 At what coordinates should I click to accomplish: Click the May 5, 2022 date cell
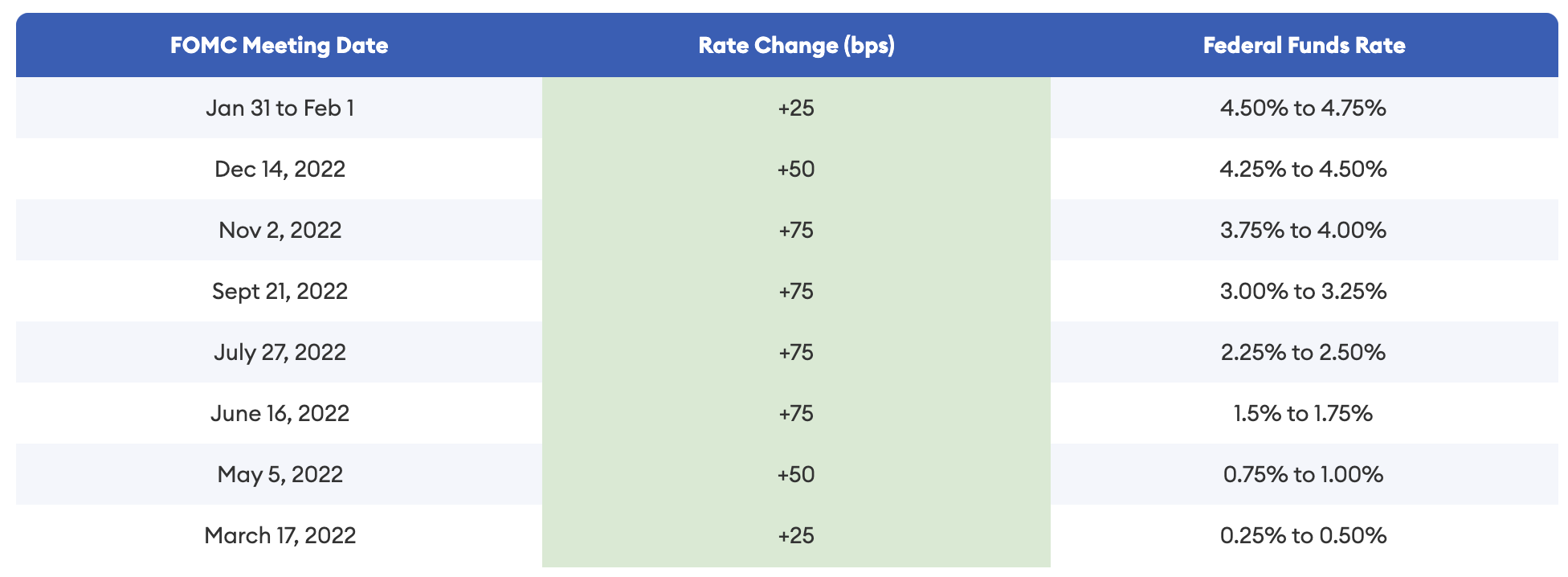click(x=280, y=474)
